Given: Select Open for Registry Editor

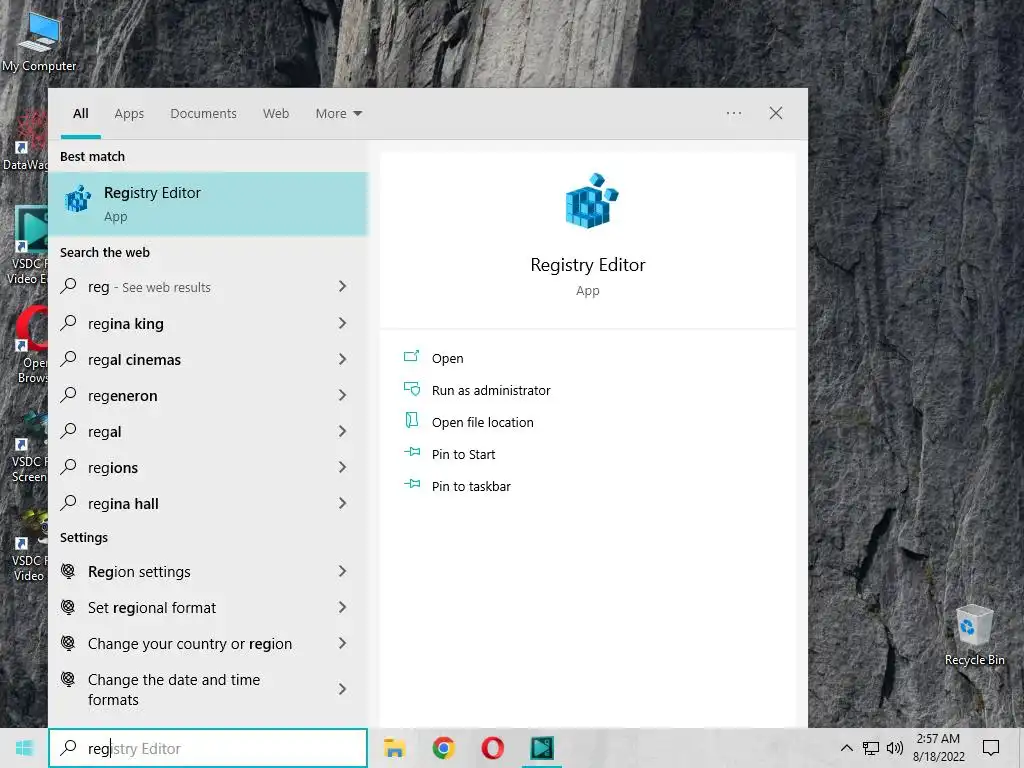Looking at the screenshot, I should [447, 358].
